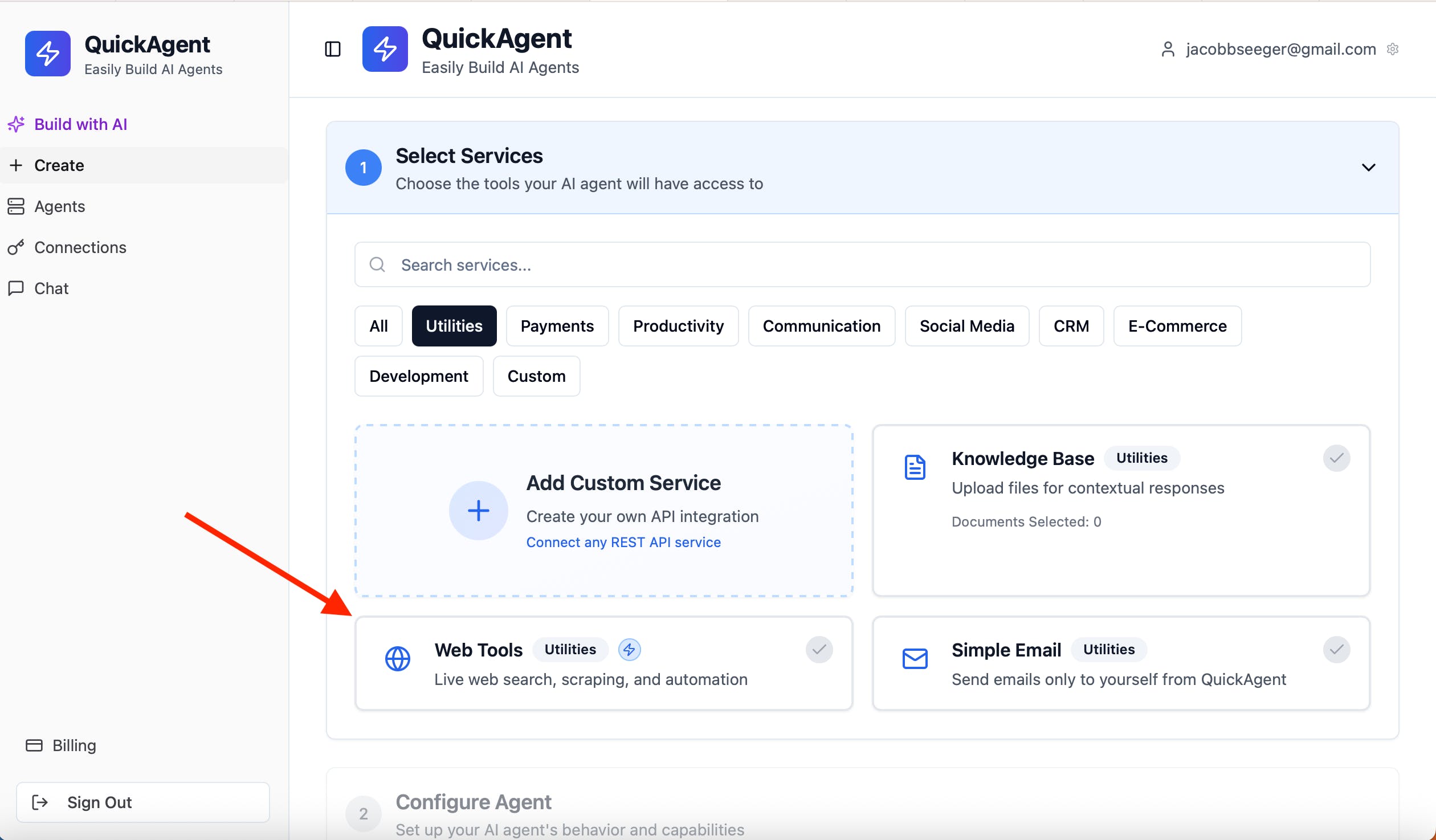Screen dimensions: 1436x840
Task: Click the Add Custom Service title
Action: pos(623,483)
